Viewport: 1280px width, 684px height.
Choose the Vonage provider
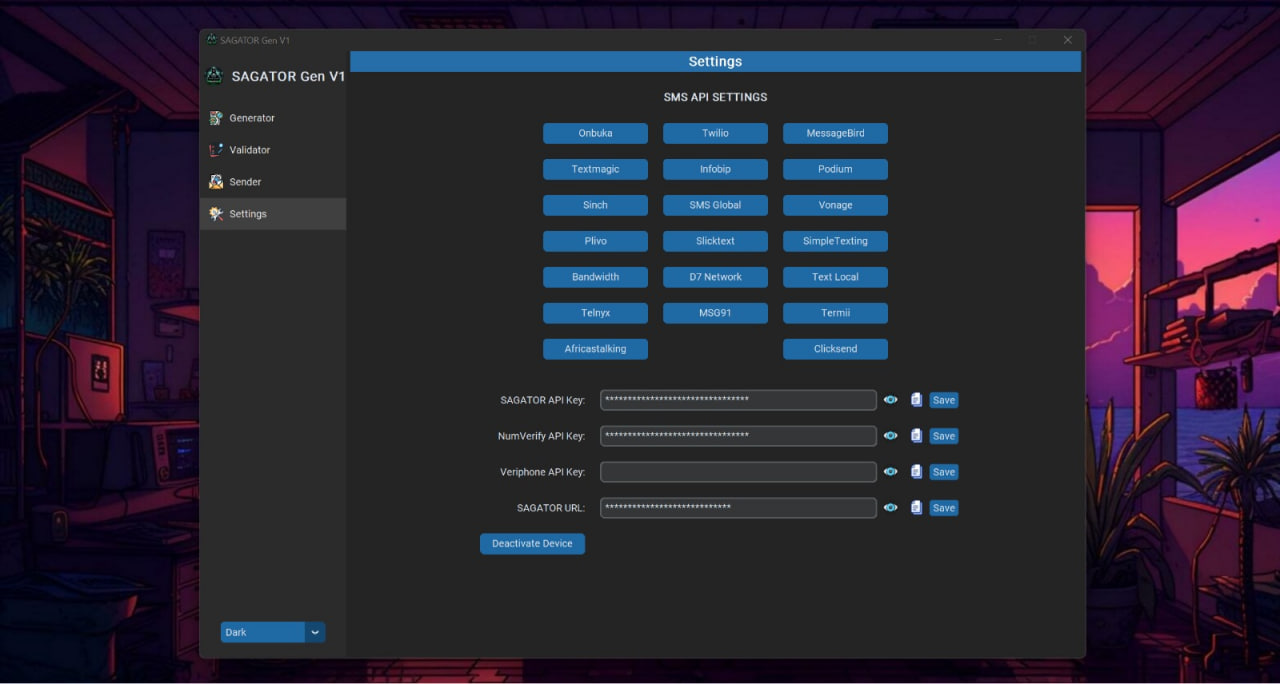(835, 205)
